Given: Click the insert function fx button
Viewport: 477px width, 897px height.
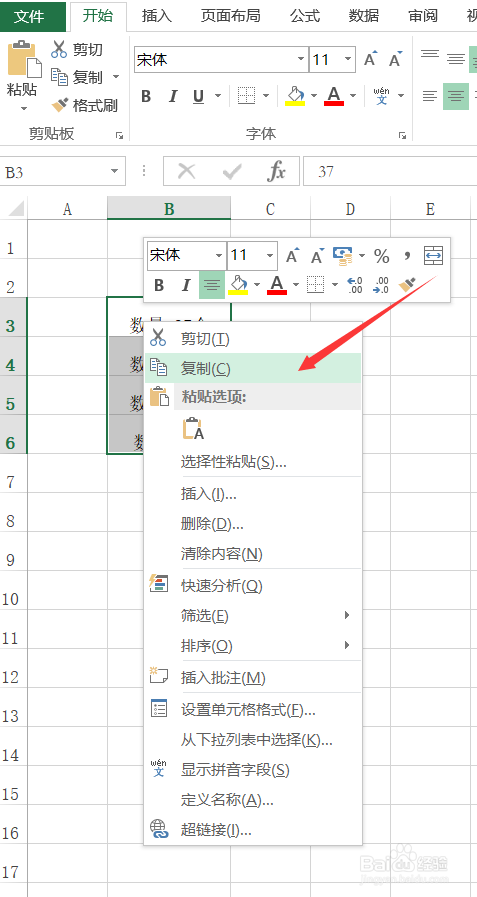Looking at the screenshot, I should coord(276,171).
